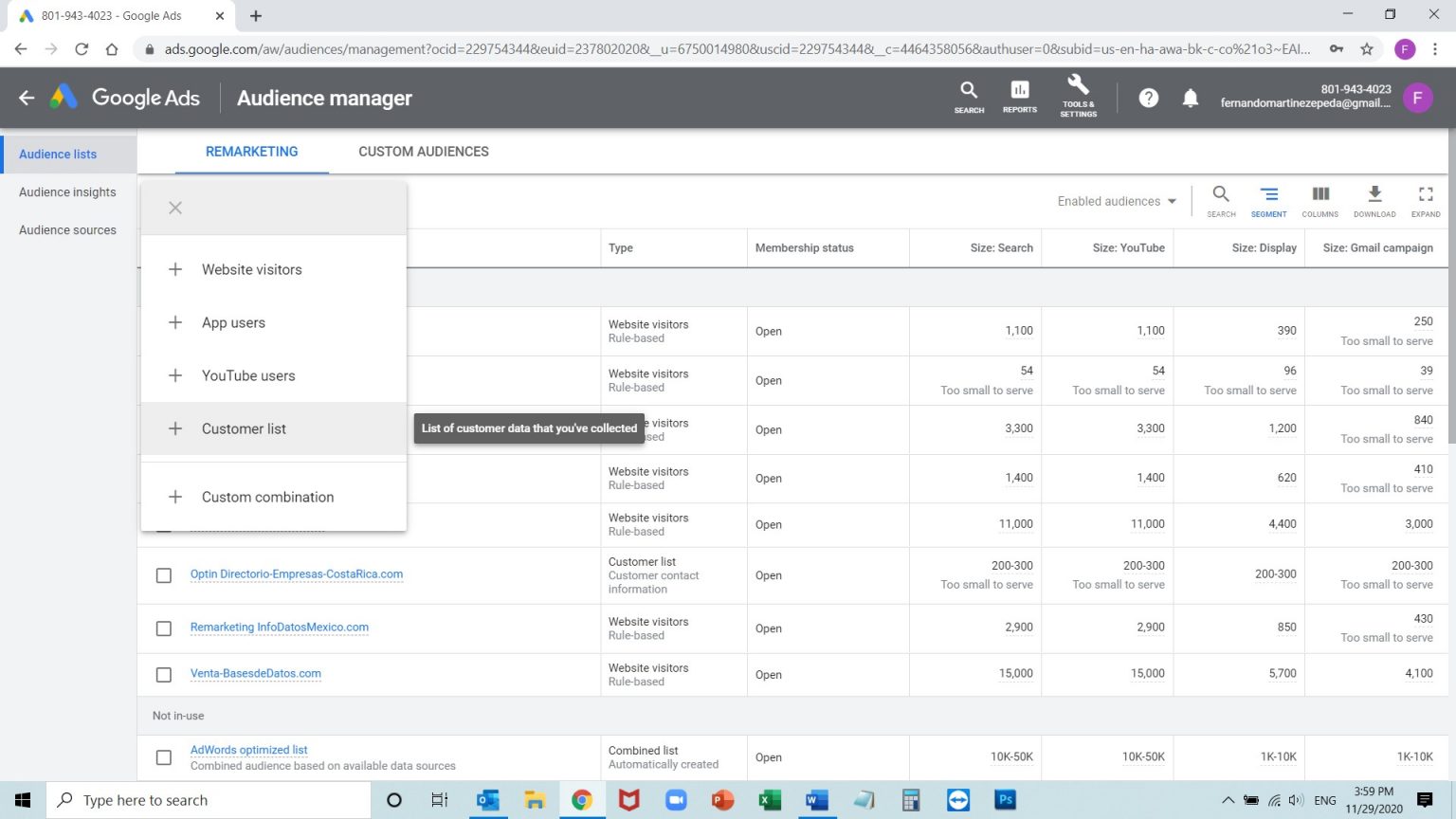Check the Remarketing InfoDatosMexico.com checkbox
The height and width of the screenshot is (819, 1456).
tap(164, 628)
